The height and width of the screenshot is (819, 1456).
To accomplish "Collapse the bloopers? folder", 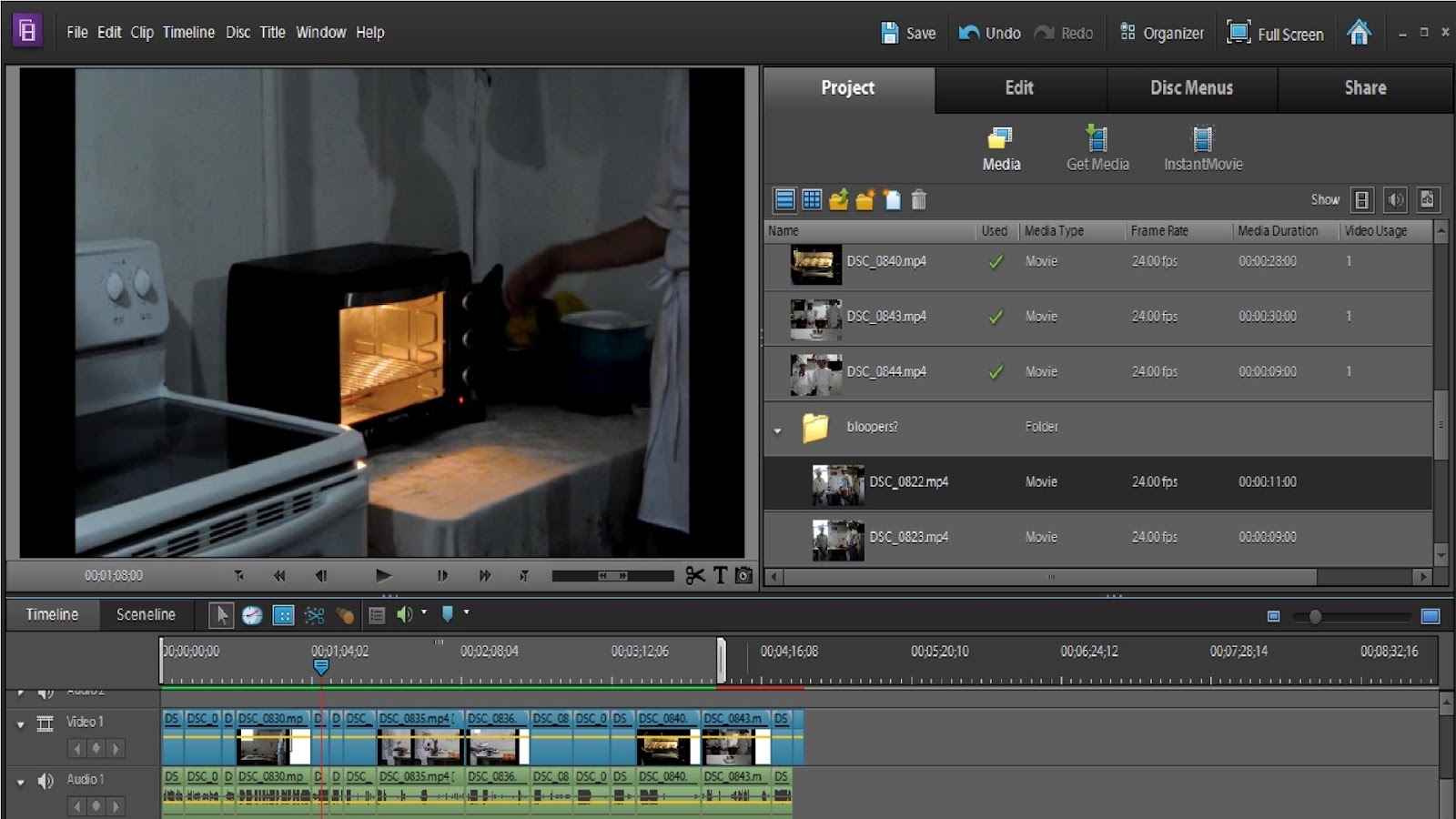I will 777,430.
